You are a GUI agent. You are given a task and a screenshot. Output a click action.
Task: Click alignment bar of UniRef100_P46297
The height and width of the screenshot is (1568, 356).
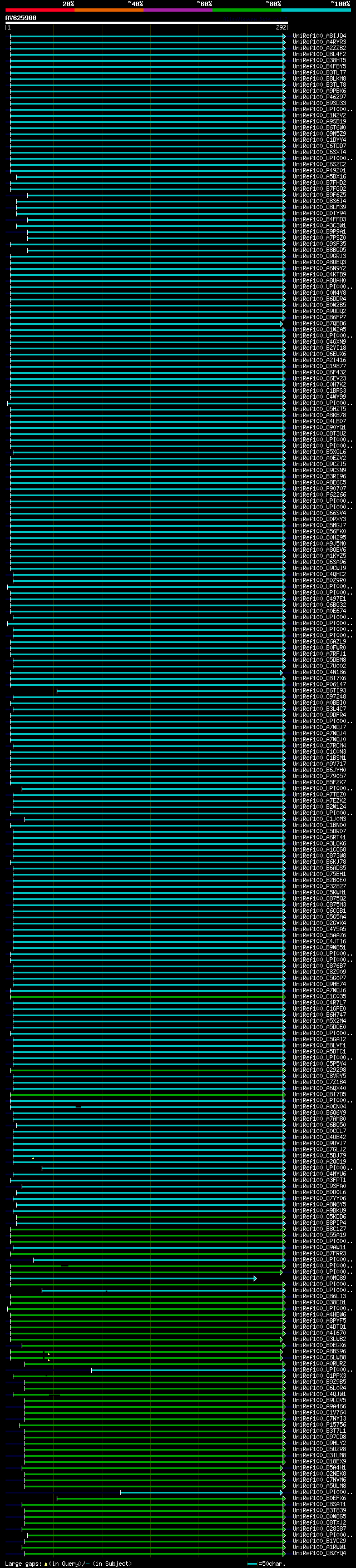click(x=147, y=97)
